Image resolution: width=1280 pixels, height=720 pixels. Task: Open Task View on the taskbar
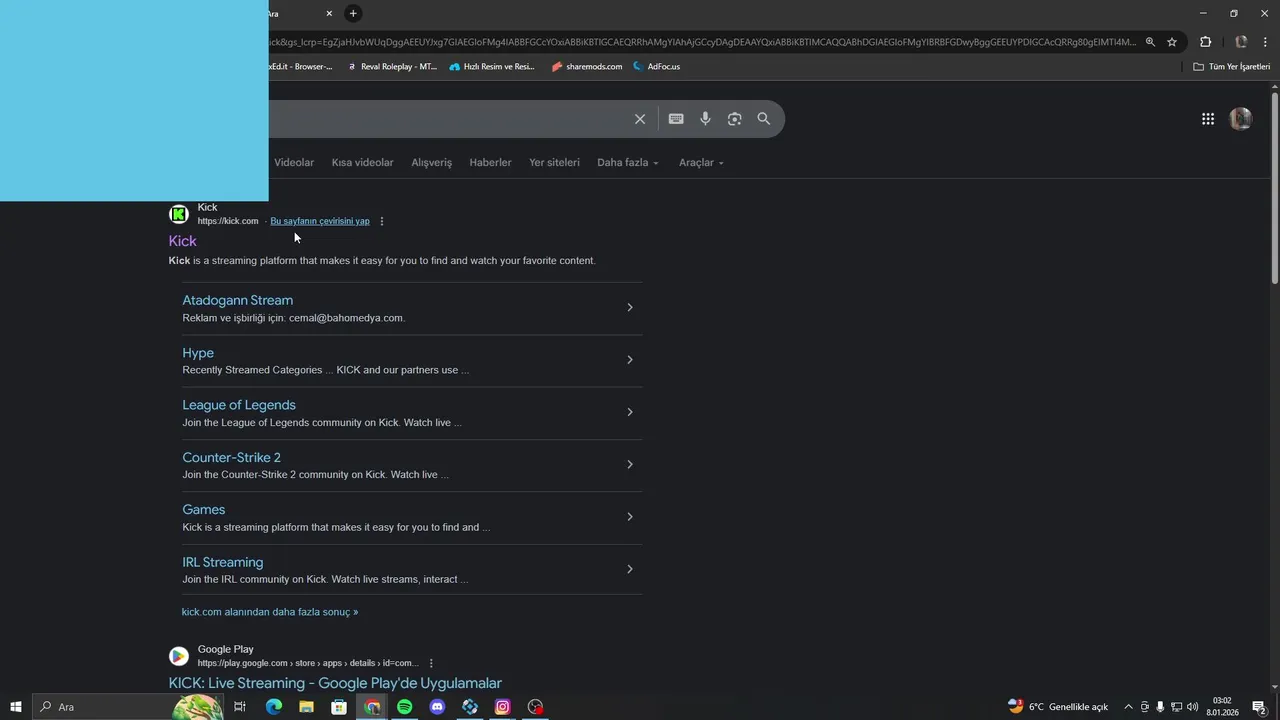[240, 707]
